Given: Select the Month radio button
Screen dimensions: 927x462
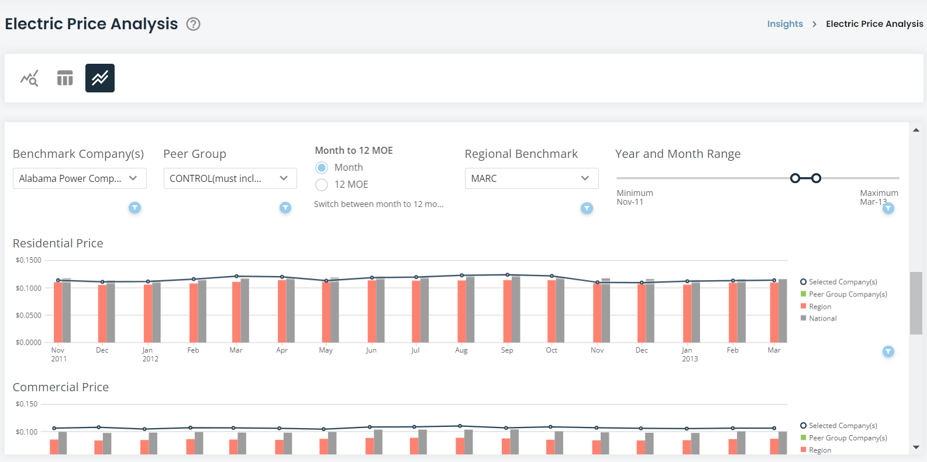Looking at the screenshot, I should [x=322, y=167].
